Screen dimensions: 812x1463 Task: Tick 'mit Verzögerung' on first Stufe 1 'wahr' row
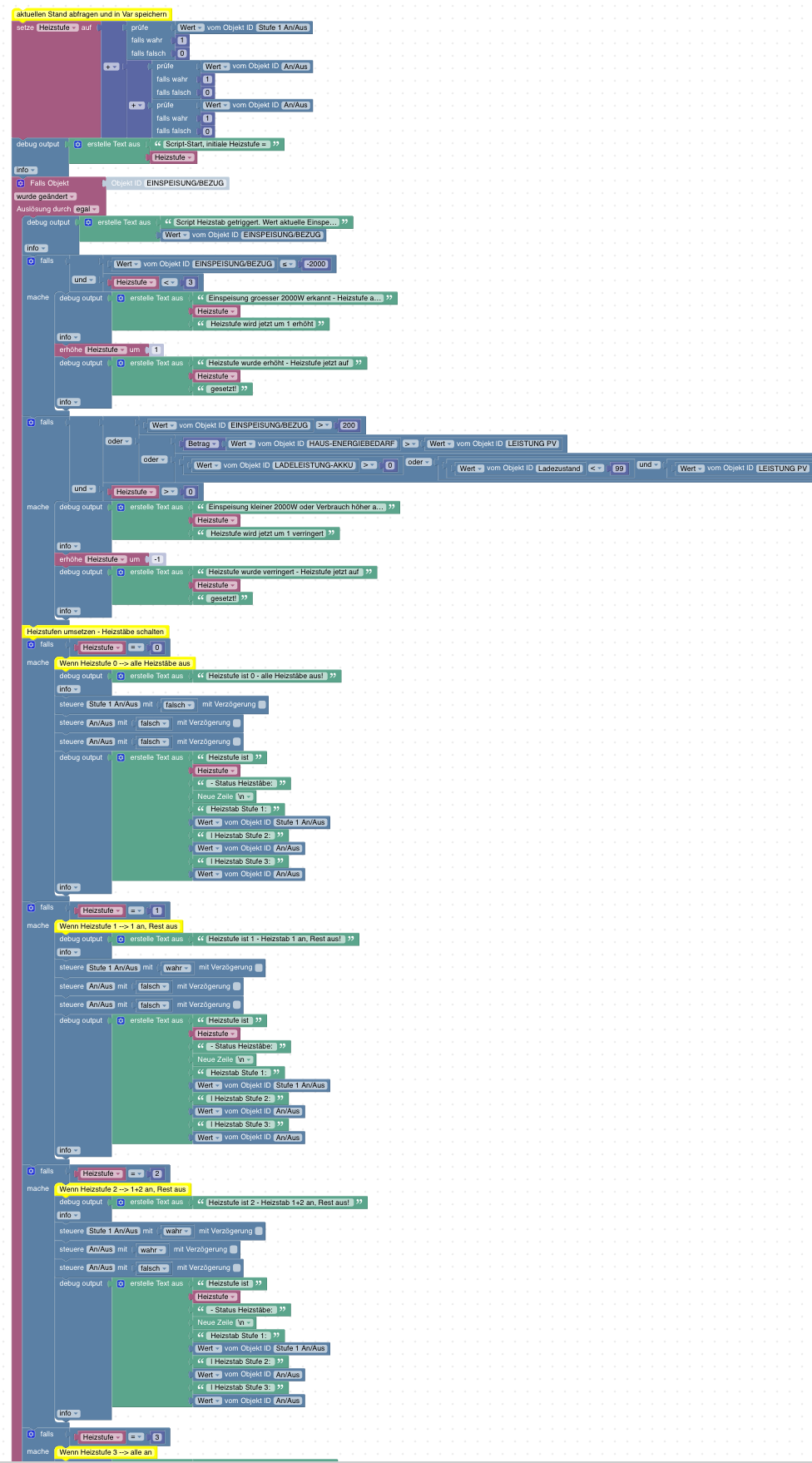tap(259, 968)
